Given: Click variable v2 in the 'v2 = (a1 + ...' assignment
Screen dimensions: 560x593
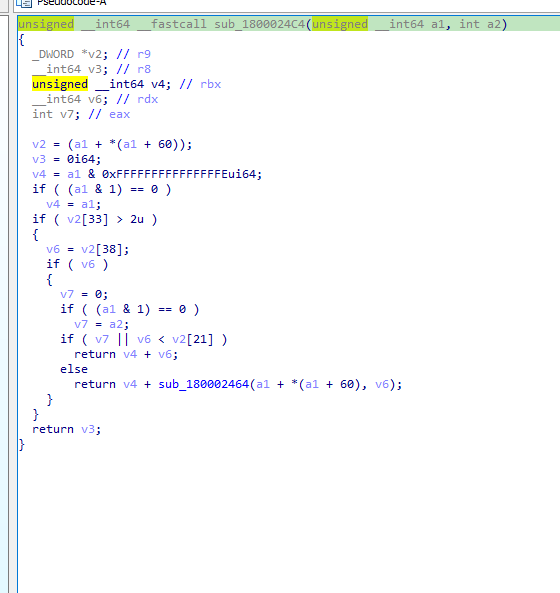Looking at the screenshot, I should (39, 144).
